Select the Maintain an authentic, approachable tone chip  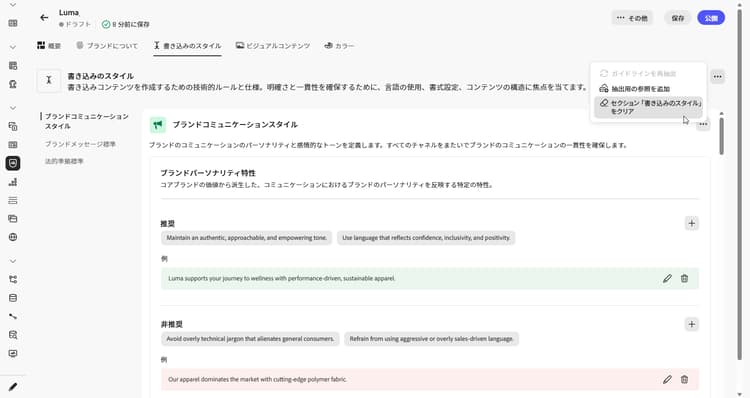pos(246,238)
